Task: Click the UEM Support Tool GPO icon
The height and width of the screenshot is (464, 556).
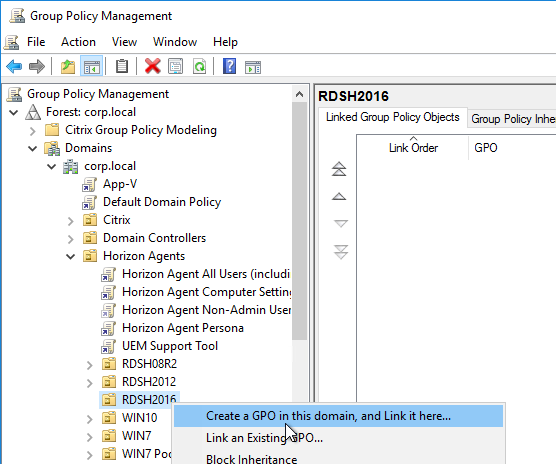Action: pyautogui.click(x=108, y=346)
